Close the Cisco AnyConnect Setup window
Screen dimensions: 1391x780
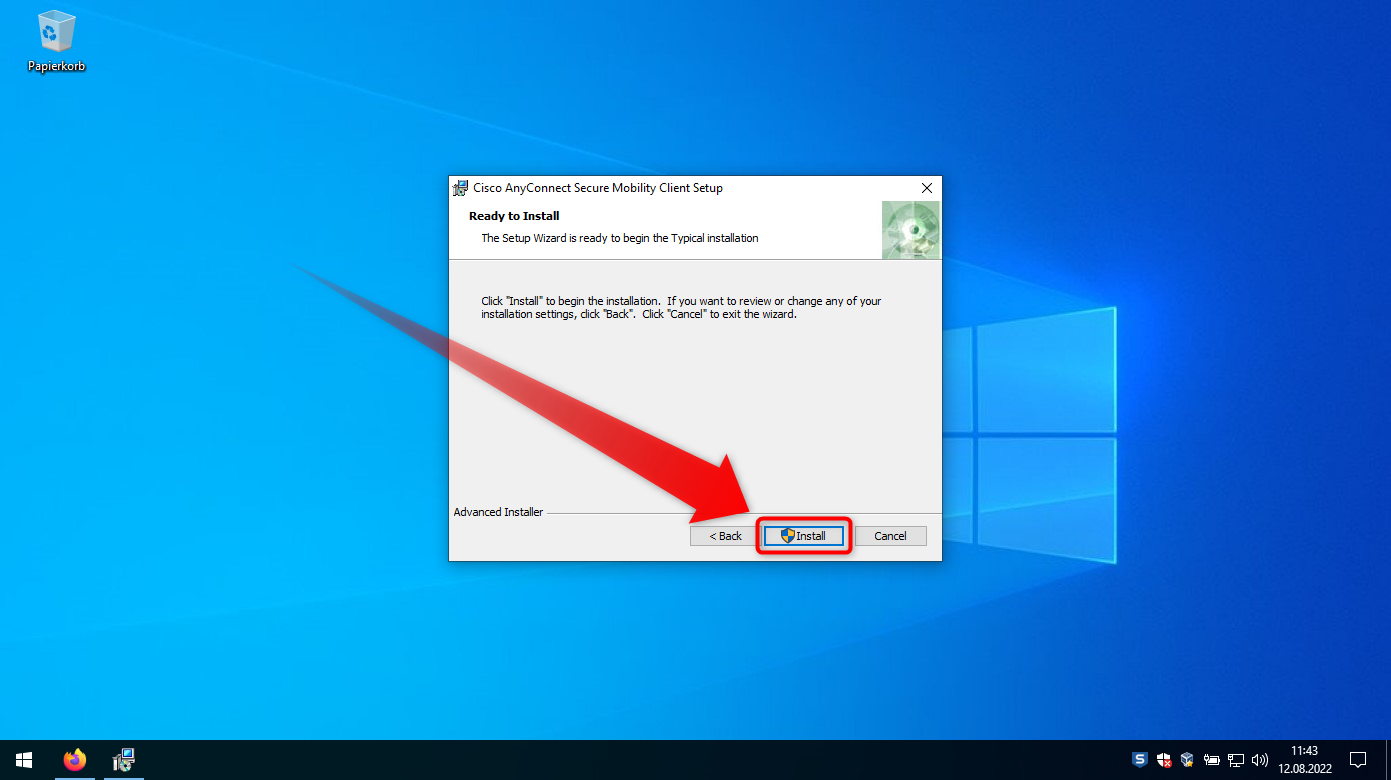926,188
